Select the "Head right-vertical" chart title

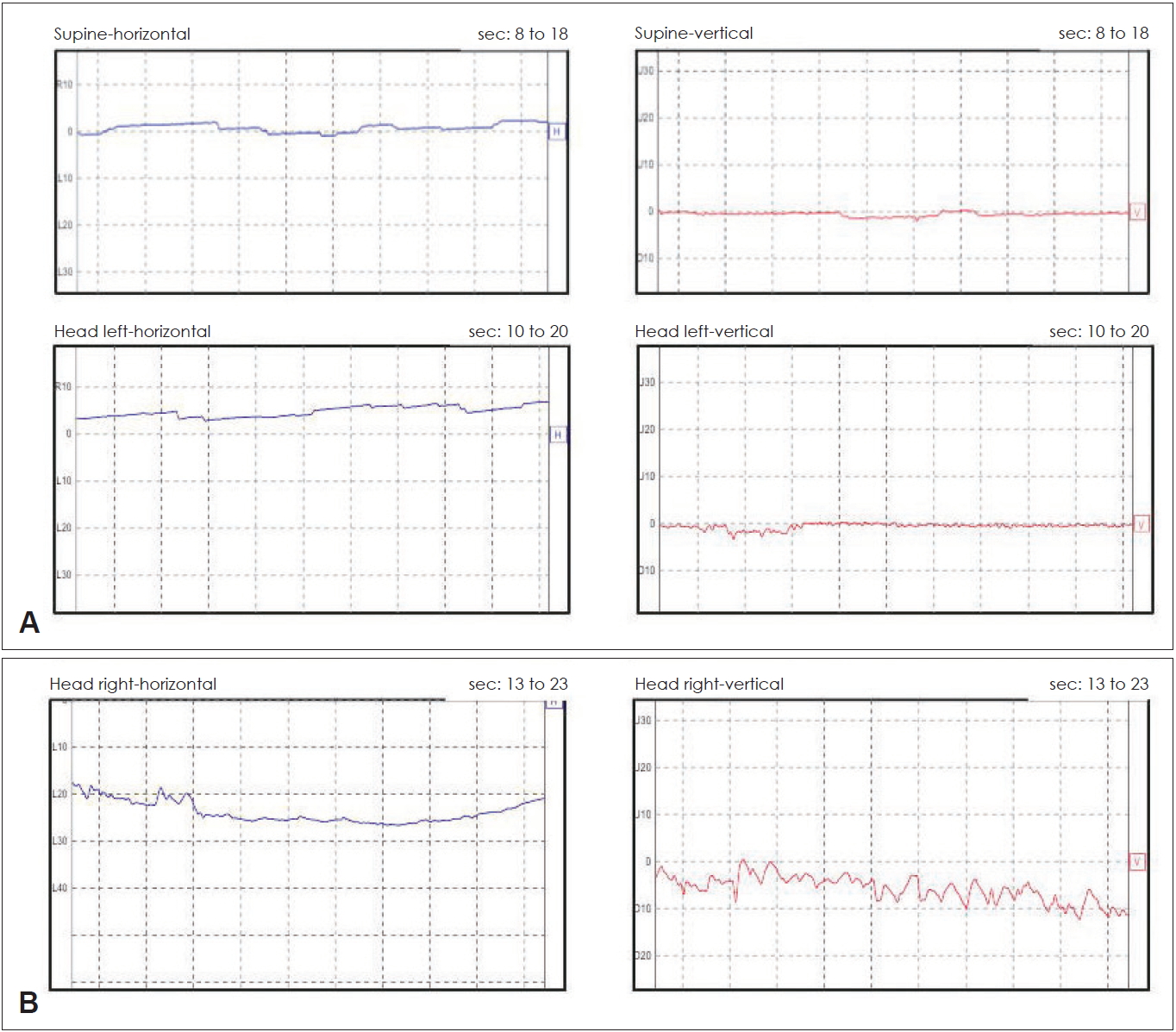click(x=710, y=684)
